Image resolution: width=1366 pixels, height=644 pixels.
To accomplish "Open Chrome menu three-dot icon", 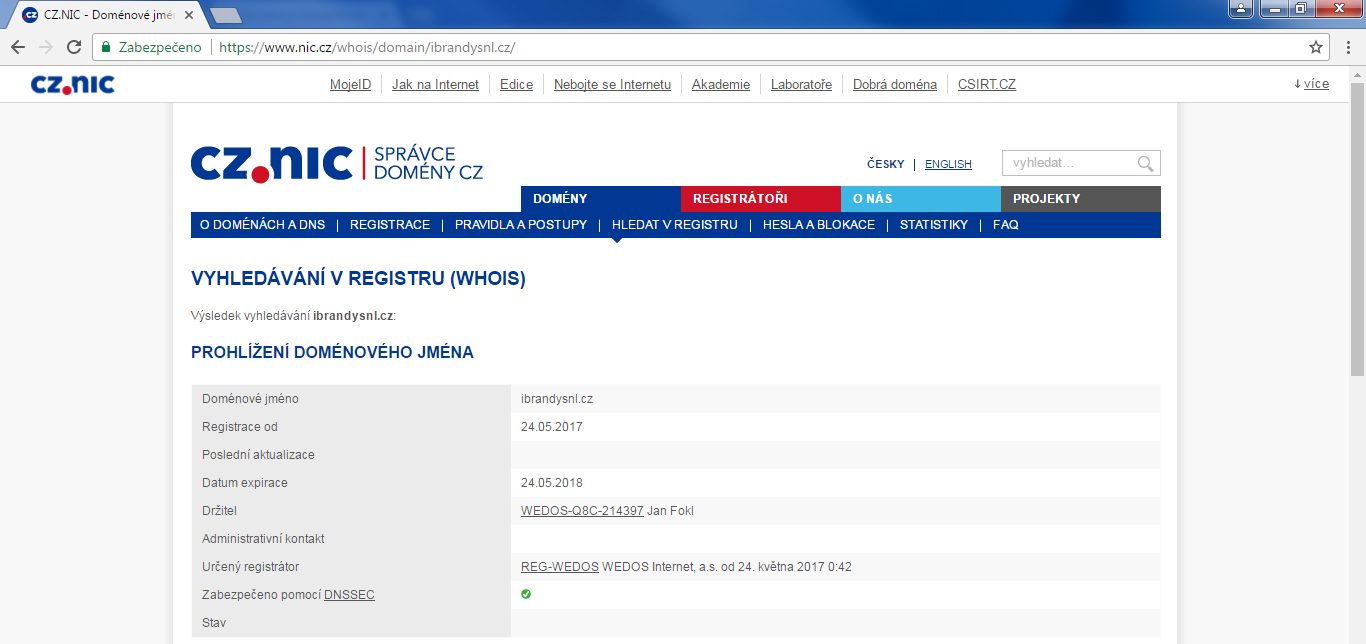I will click(x=1347, y=47).
